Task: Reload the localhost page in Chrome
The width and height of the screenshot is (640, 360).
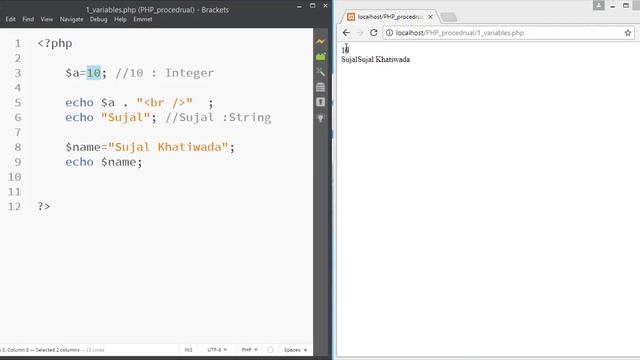Action: coord(373,33)
